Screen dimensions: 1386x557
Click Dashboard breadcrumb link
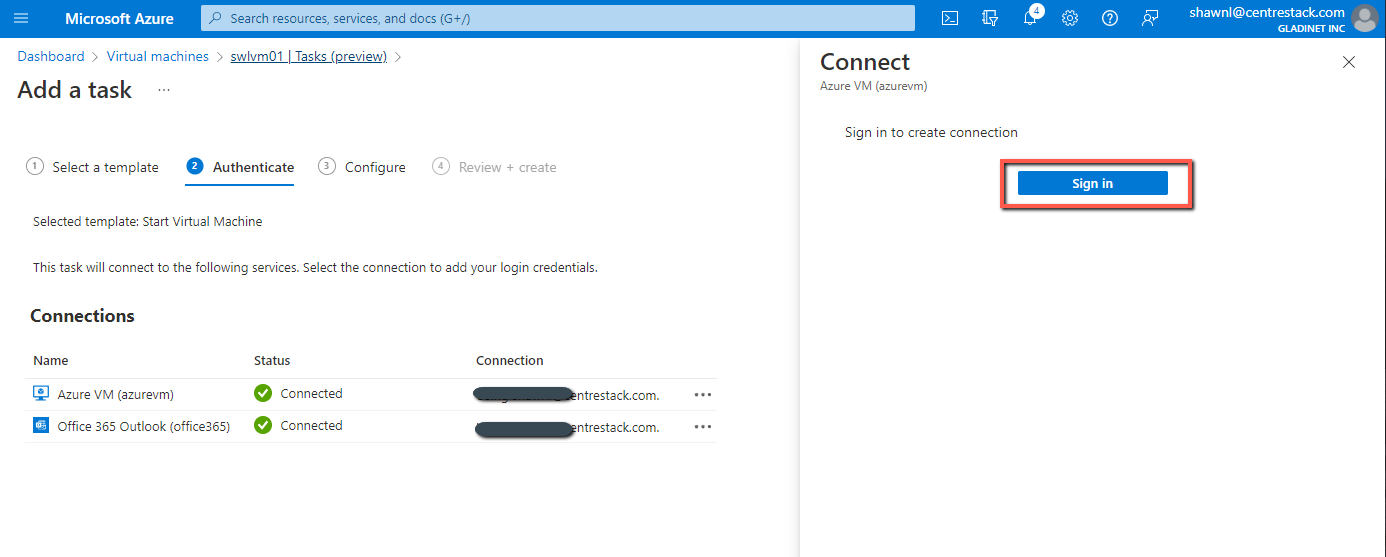[x=51, y=57]
